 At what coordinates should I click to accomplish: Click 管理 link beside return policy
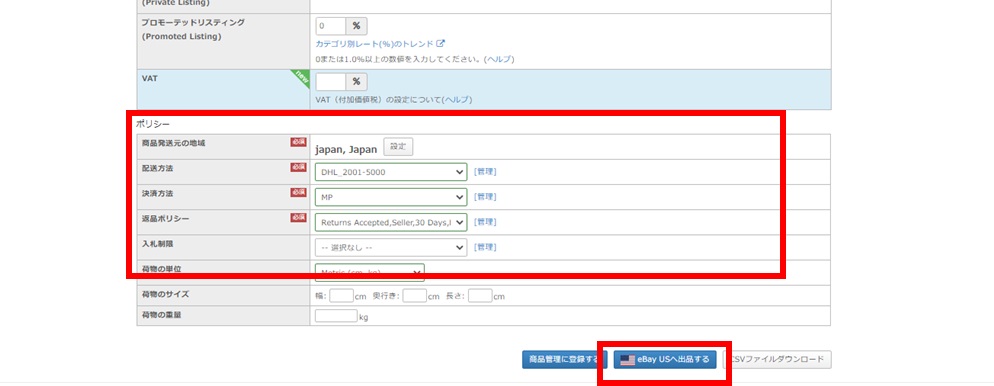(x=485, y=222)
